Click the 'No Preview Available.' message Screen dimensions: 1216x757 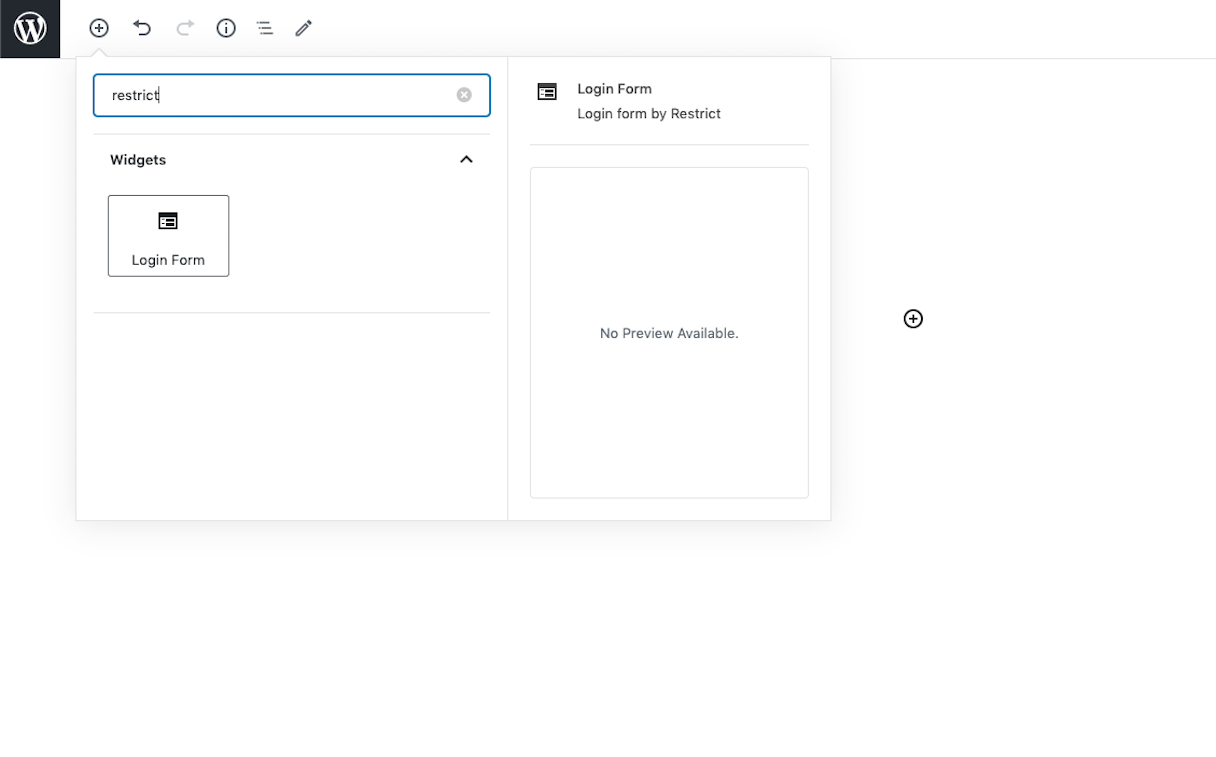point(669,333)
